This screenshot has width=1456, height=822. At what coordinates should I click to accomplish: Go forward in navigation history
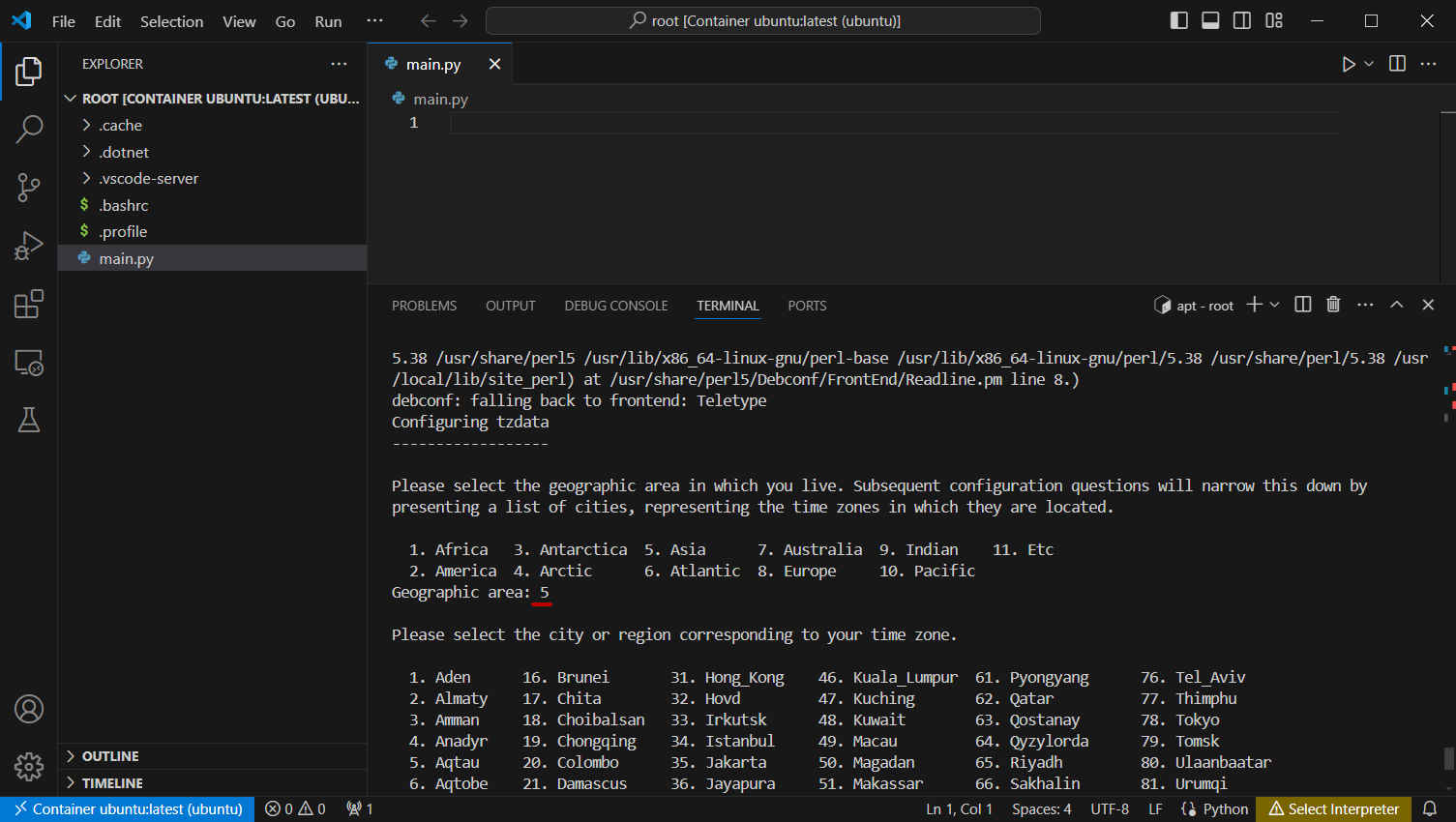point(461,20)
